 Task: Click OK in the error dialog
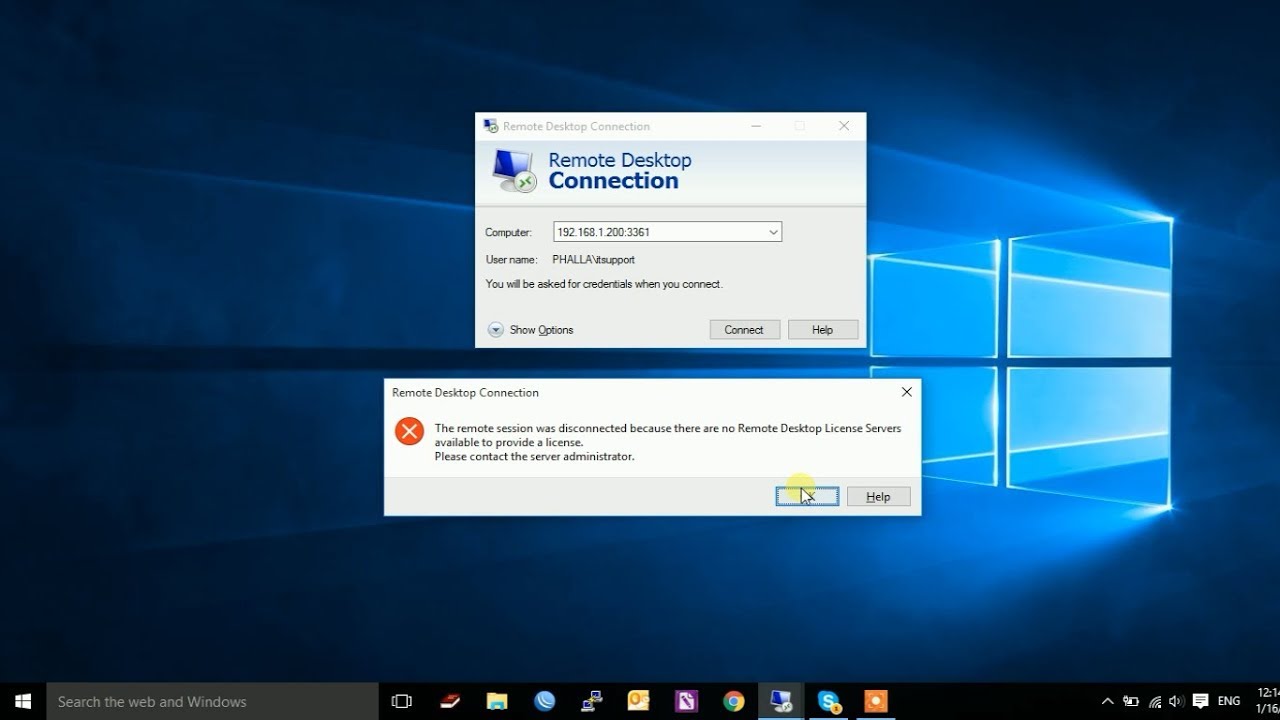[807, 497]
